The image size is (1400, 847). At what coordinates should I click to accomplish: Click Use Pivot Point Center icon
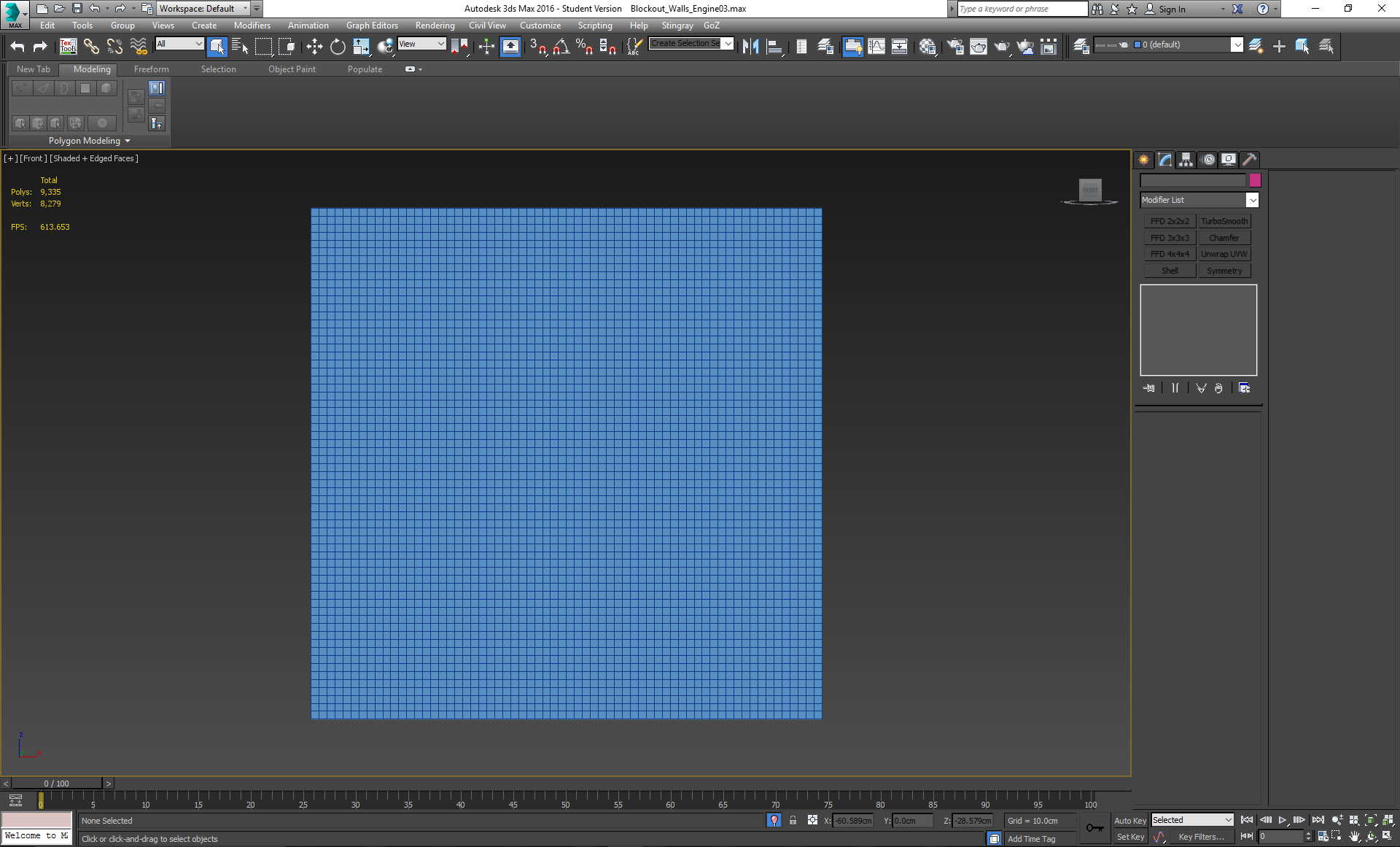click(459, 47)
